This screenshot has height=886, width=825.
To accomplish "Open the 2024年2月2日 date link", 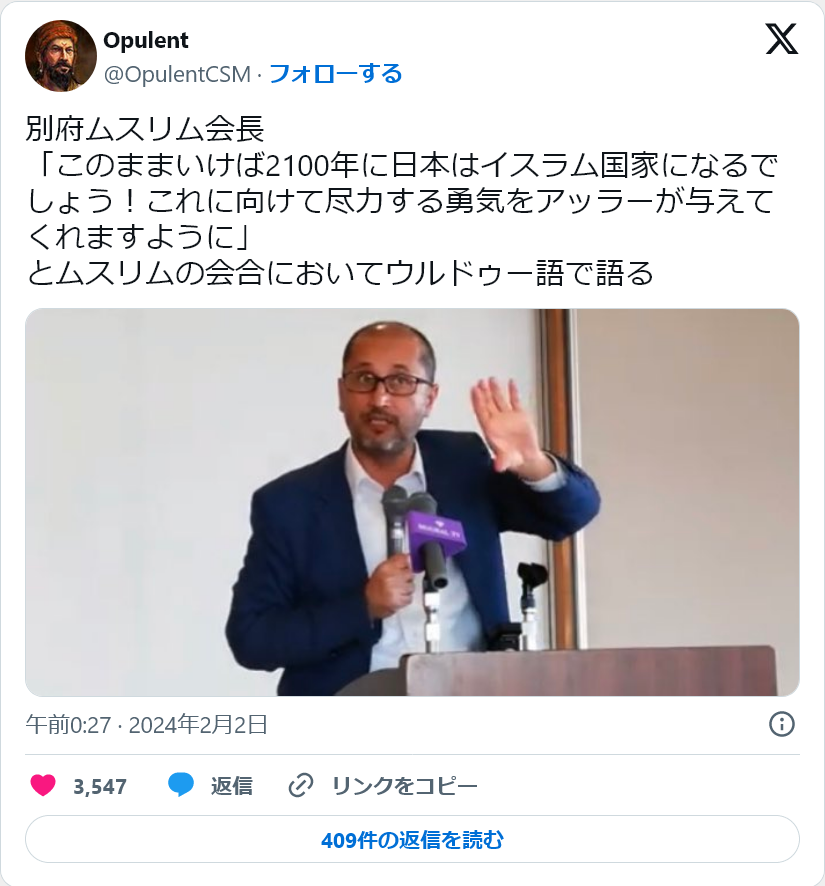I will point(198,724).
